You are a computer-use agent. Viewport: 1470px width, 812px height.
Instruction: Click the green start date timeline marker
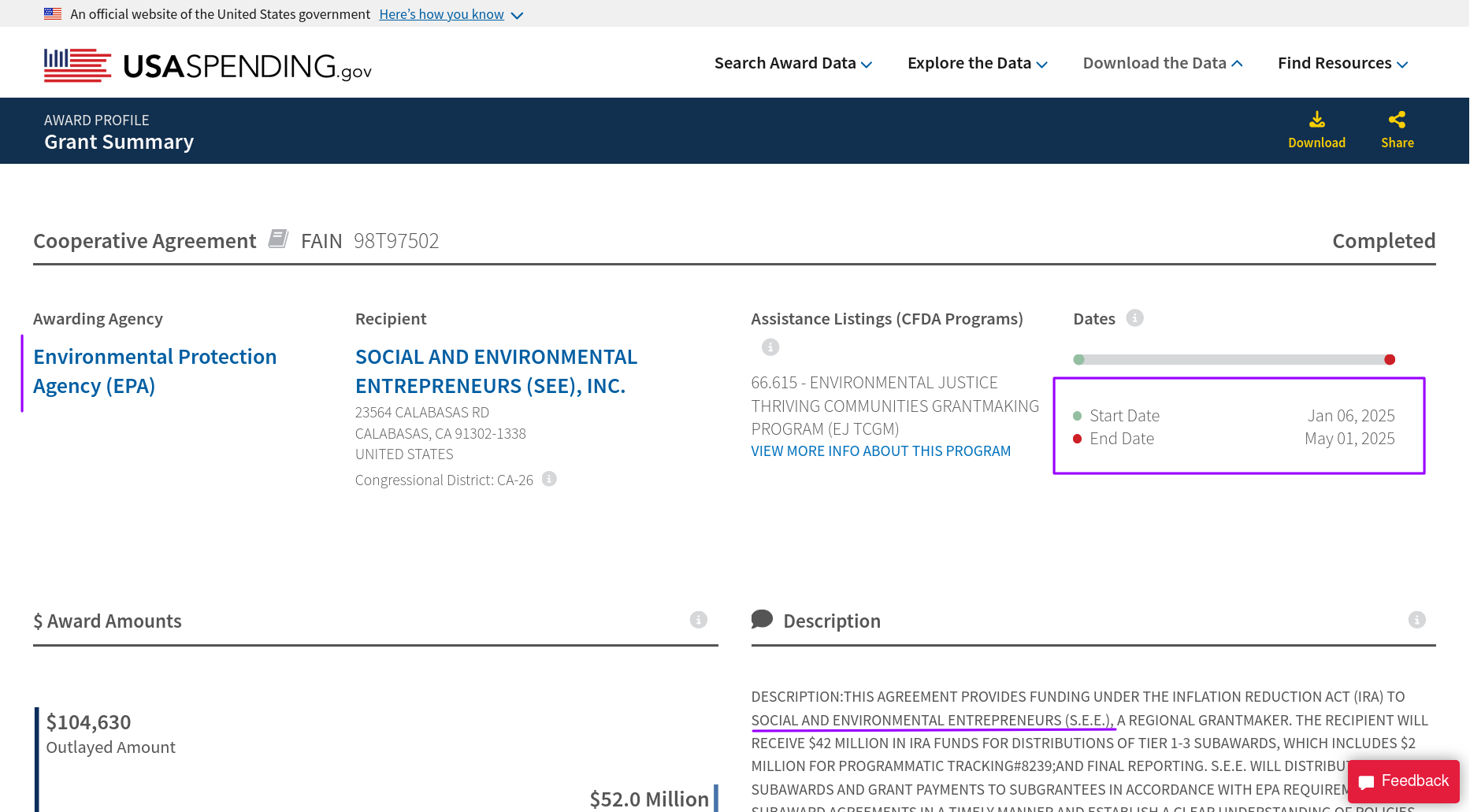1078,360
